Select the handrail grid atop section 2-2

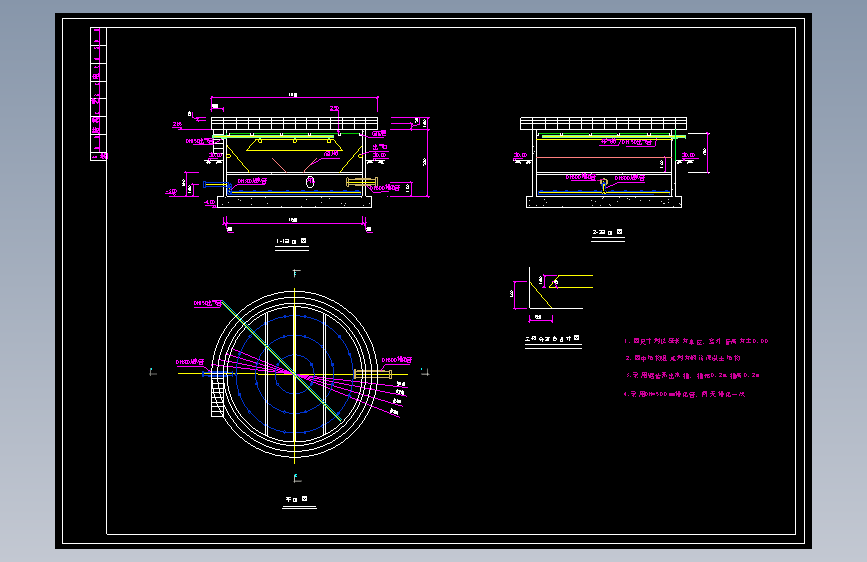[603, 123]
